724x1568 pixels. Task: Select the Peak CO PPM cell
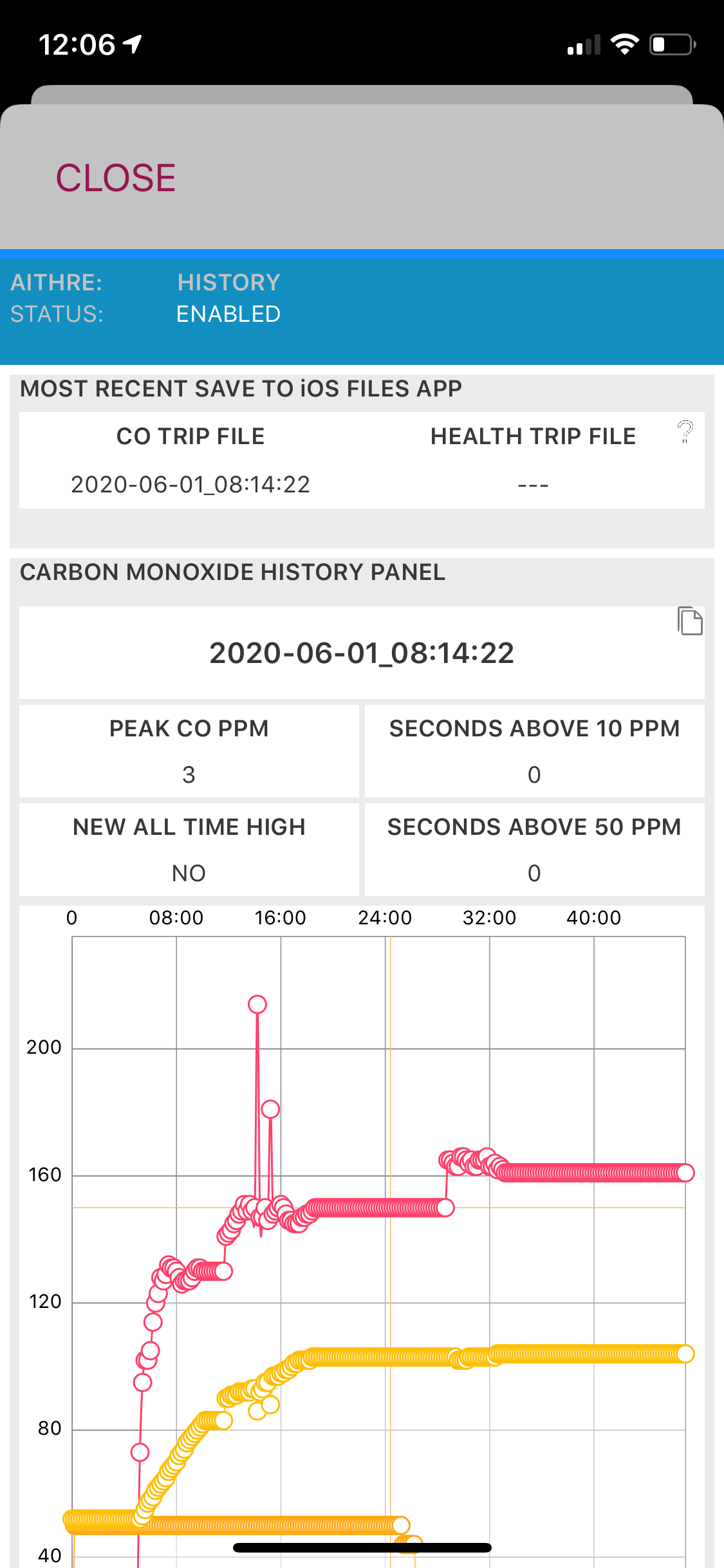[189, 751]
